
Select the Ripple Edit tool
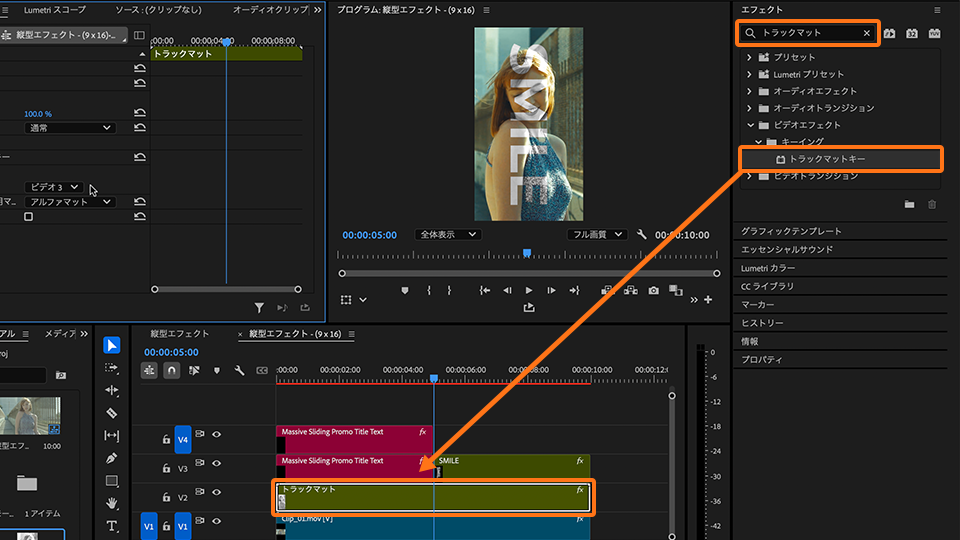coord(111,390)
